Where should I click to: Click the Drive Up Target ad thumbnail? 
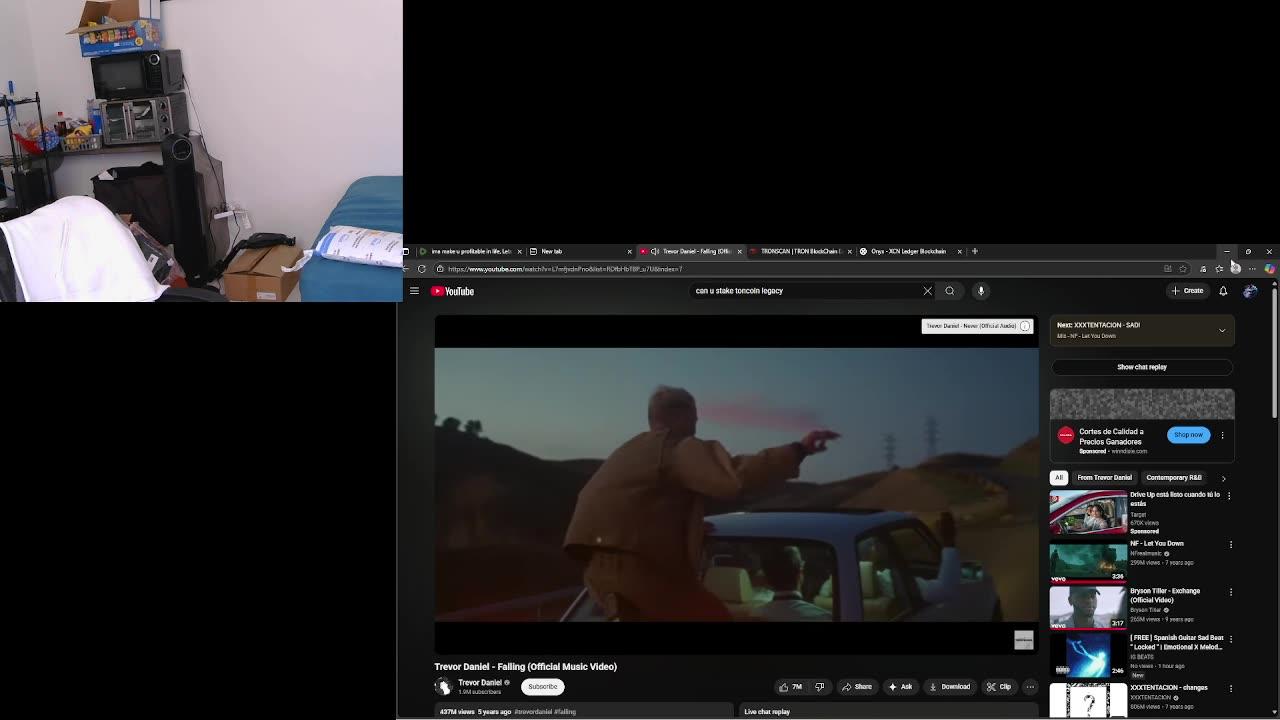[x=1087, y=512]
